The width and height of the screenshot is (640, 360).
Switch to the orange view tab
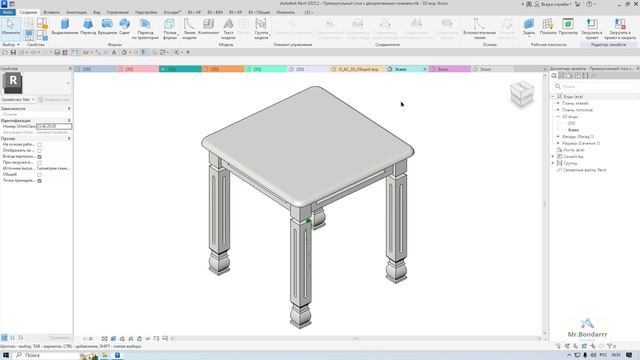pyautogui.click(x=222, y=69)
